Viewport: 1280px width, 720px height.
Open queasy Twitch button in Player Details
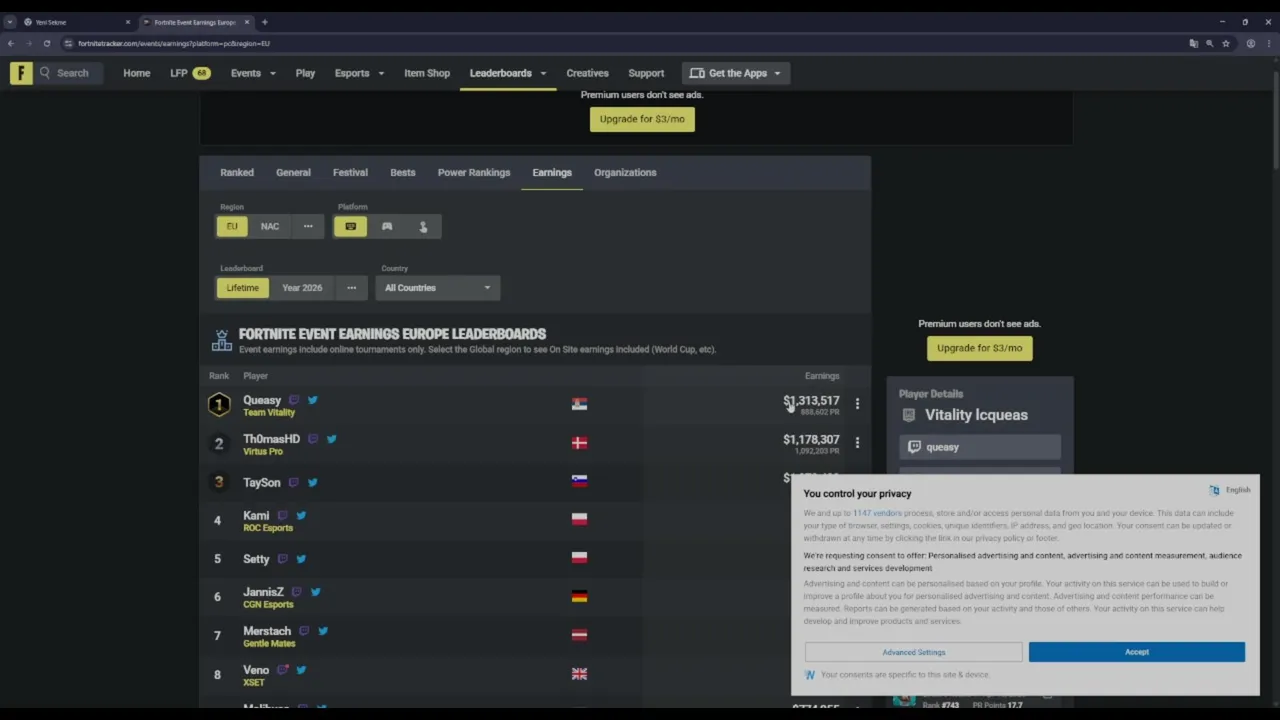(979, 447)
